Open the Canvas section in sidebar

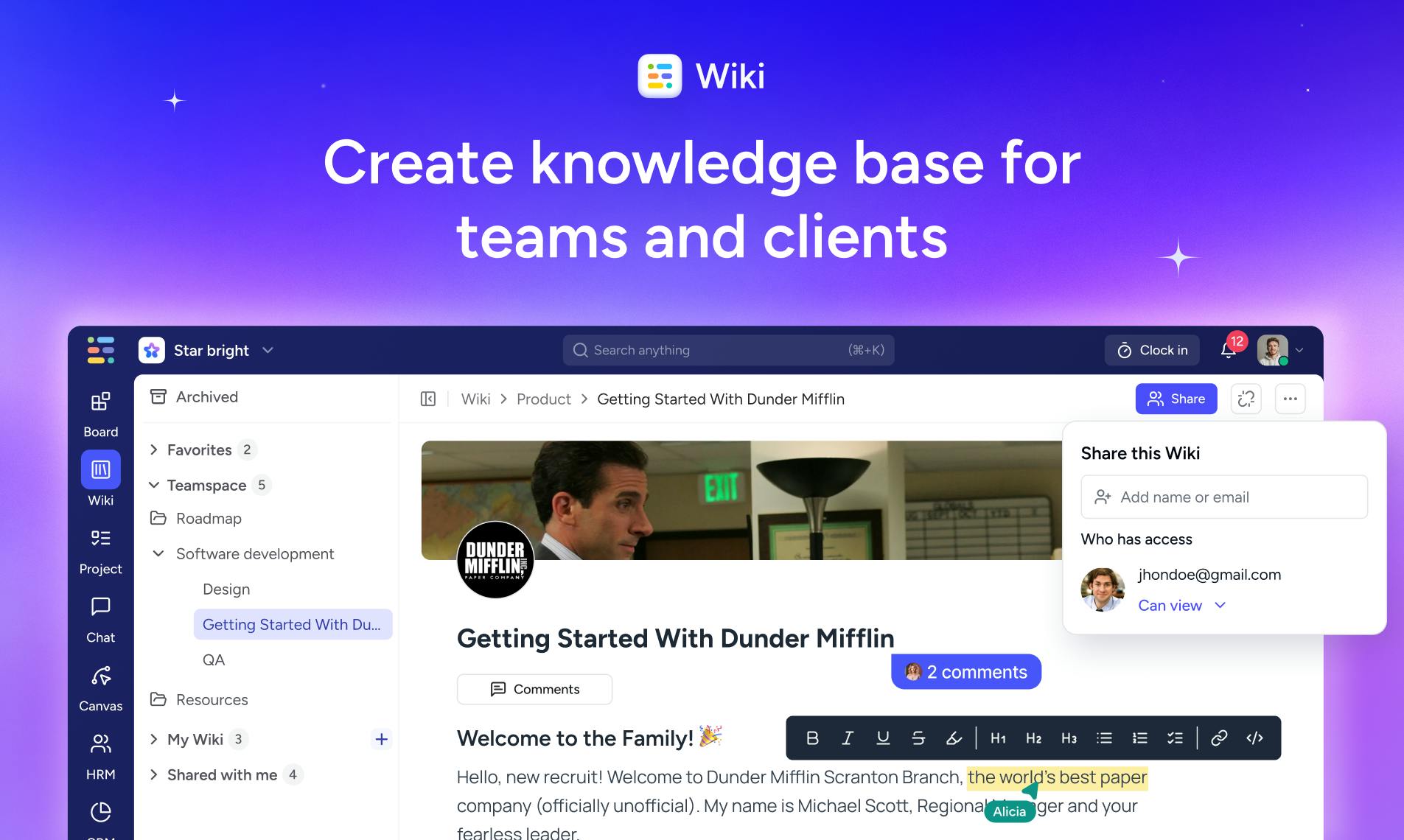(x=100, y=688)
